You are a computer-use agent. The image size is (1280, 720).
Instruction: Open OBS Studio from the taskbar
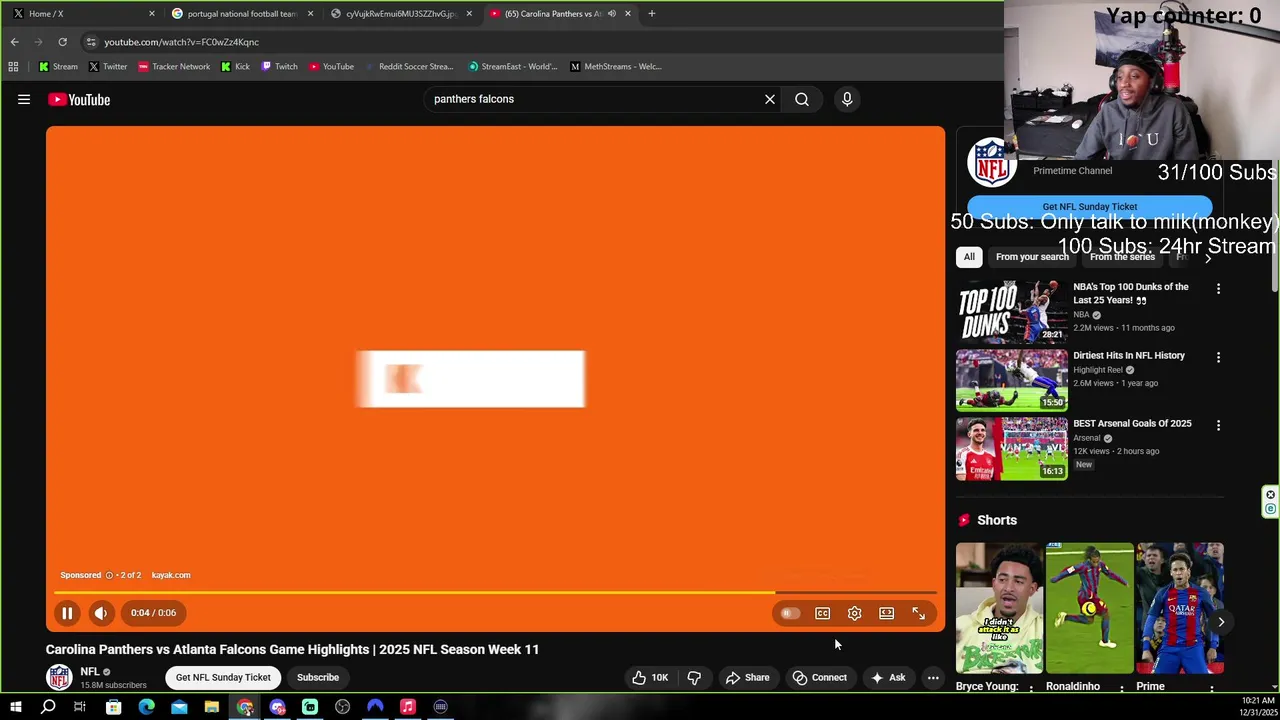[343, 708]
